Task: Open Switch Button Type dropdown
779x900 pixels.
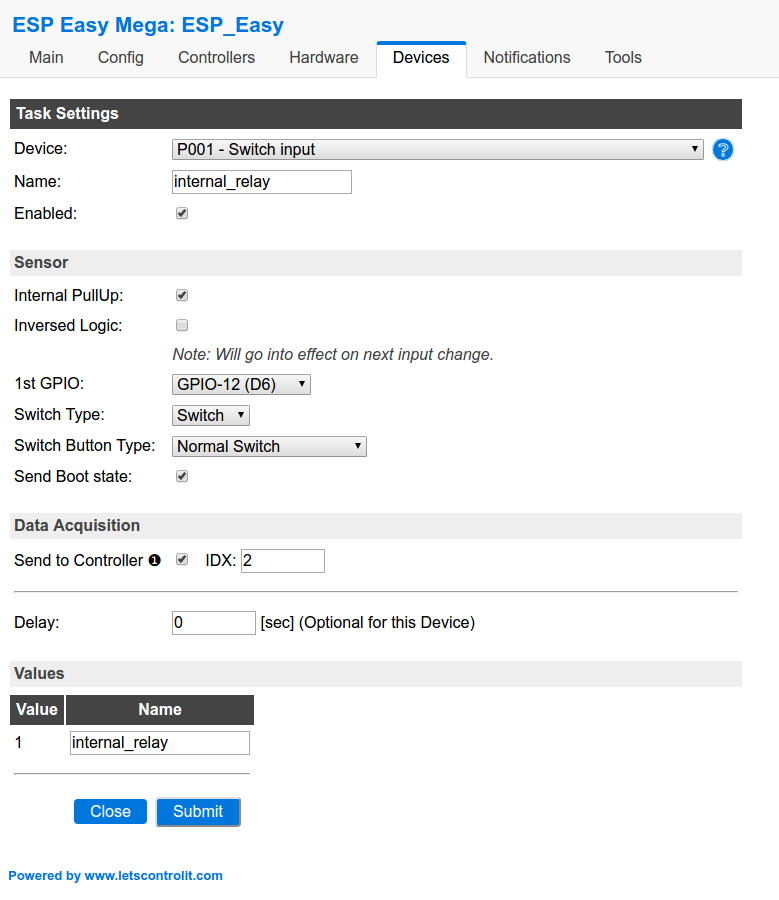Action: coord(269,446)
